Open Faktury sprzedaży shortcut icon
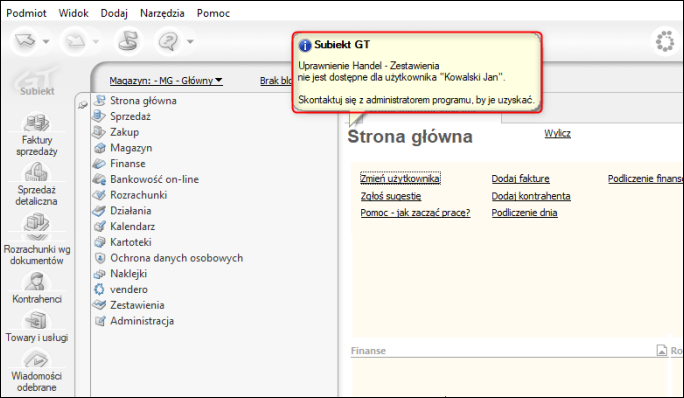 click(x=37, y=123)
